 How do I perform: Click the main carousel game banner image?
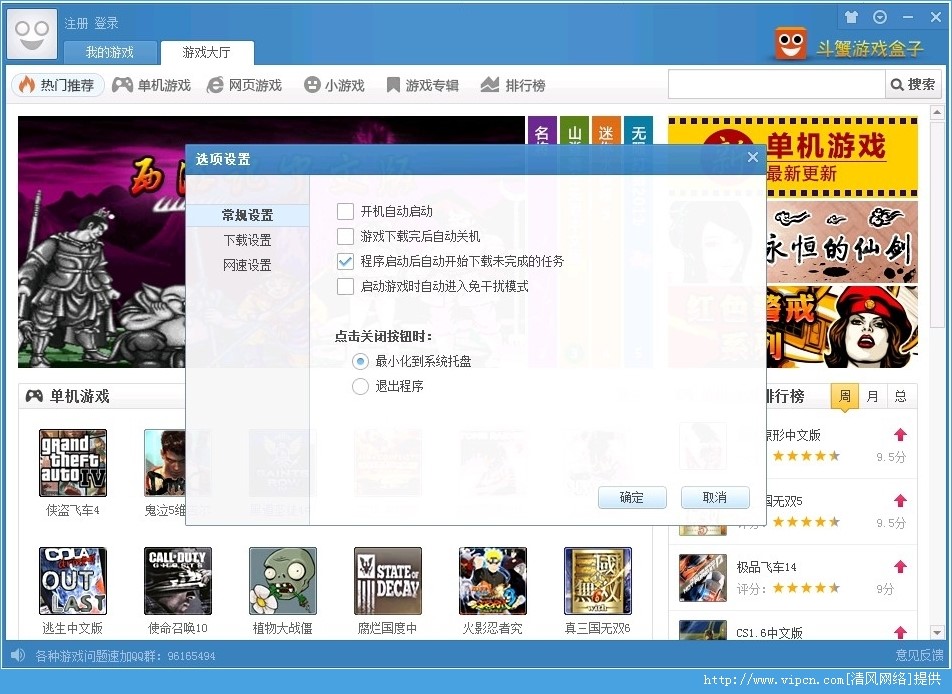[x=101, y=242]
